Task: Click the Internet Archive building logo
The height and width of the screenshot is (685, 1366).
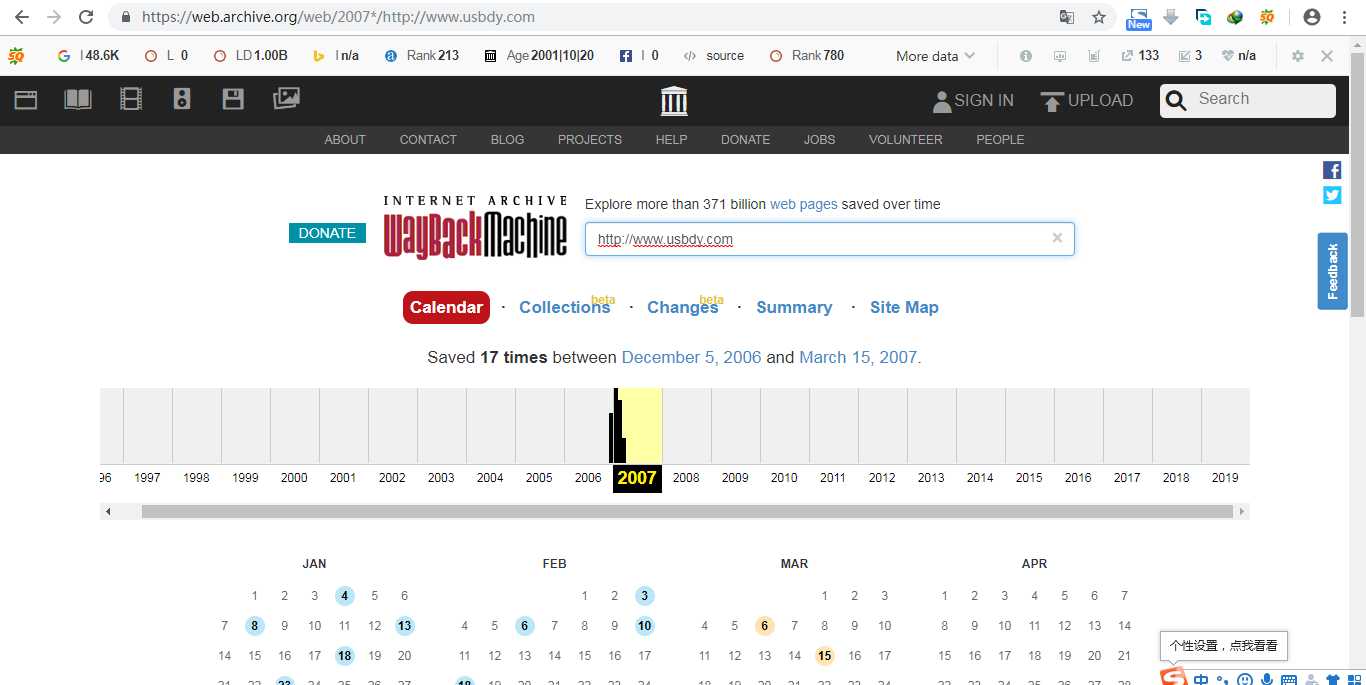Action: [674, 100]
